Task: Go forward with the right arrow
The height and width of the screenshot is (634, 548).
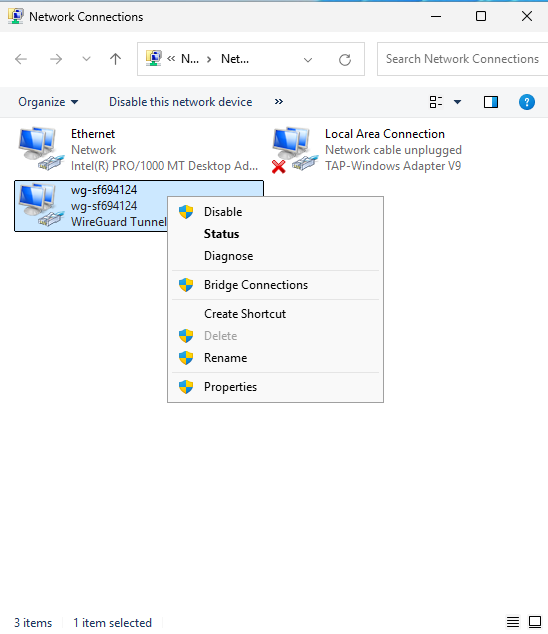Action: pyautogui.click(x=56, y=59)
